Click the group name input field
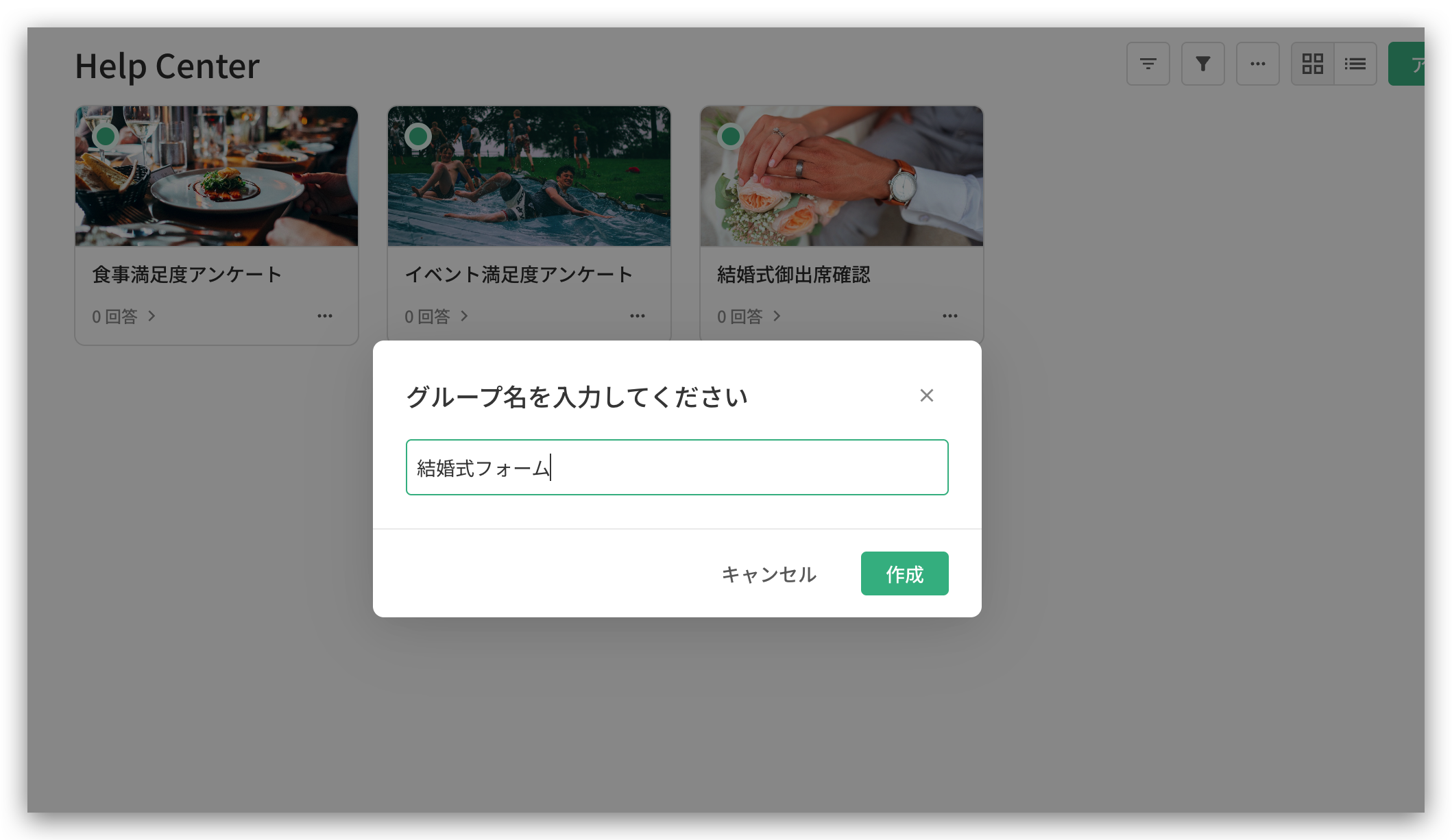This screenshot has width=1452, height=840. [677, 467]
